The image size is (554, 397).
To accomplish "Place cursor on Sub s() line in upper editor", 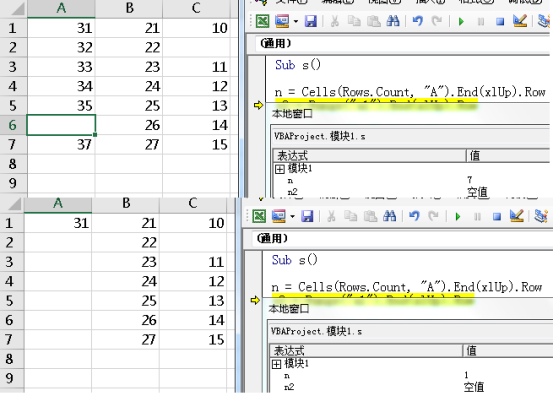I will coord(298,65).
